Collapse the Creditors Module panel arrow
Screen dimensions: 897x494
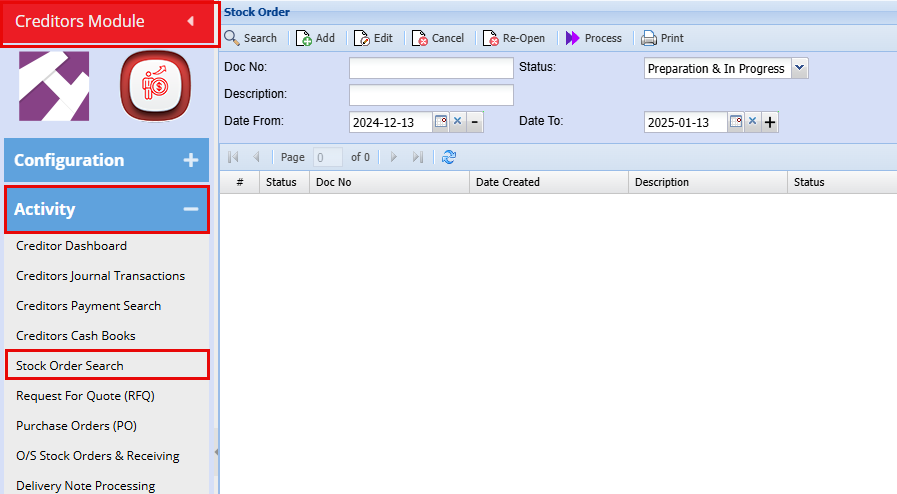point(190,21)
